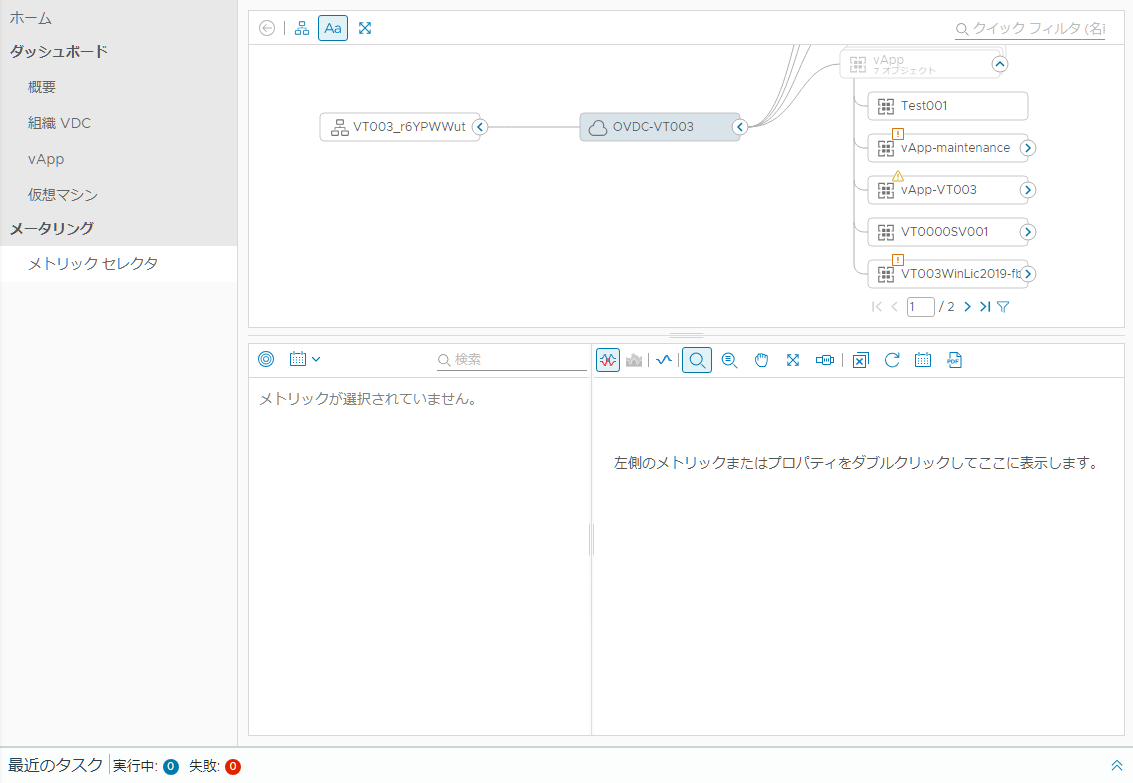Jump to last page of vApps
The height and width of the screenshot is (783, 1133).
(985, 307)
